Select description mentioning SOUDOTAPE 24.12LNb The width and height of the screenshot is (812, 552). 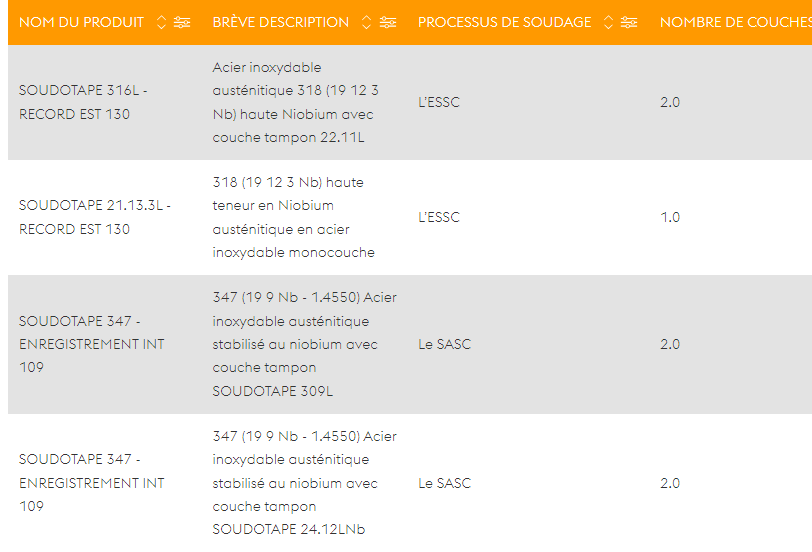click(x=304, y=483)
